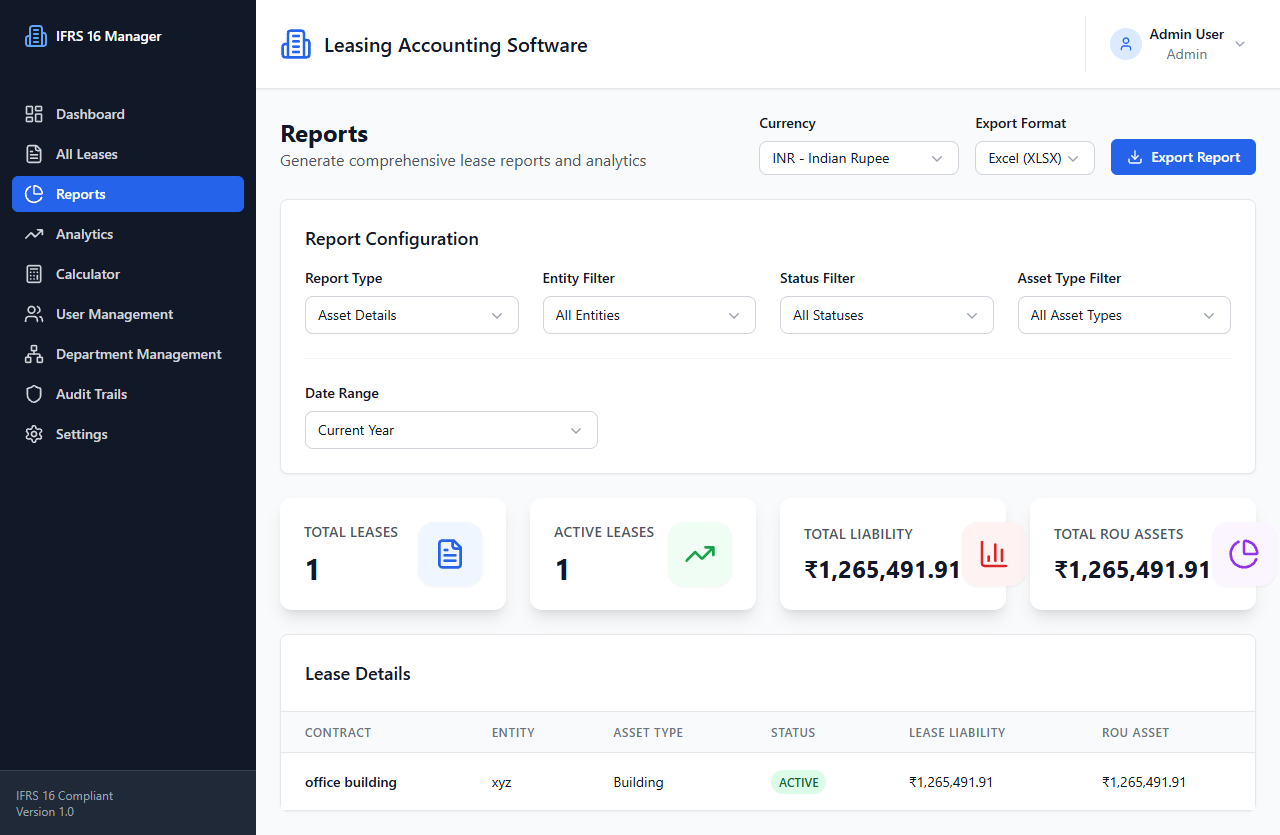Click the Total ROU Assets purple pie icon
This screenshot has width=1280, height=835.
coord(1243,554)
